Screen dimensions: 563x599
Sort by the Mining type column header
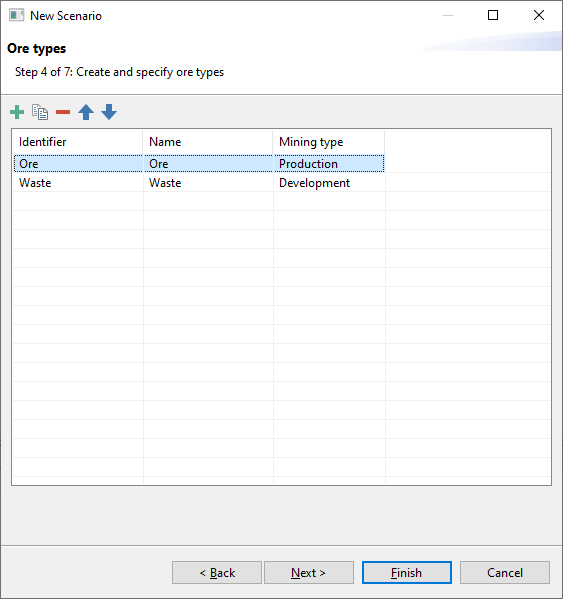(x=329, y=142)
